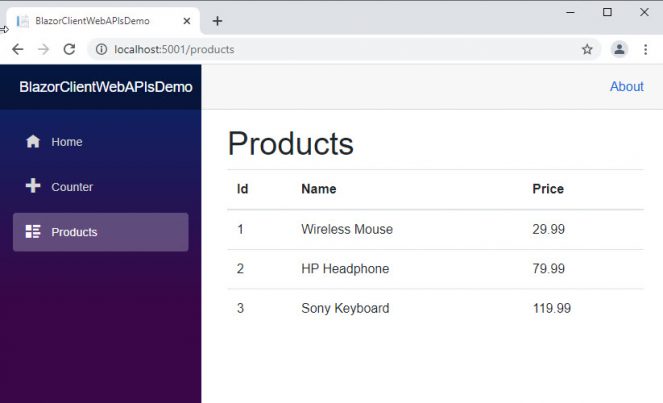663x403 pixels.
Task: Open the browser profile avatar icon
Action: point(619,49)
